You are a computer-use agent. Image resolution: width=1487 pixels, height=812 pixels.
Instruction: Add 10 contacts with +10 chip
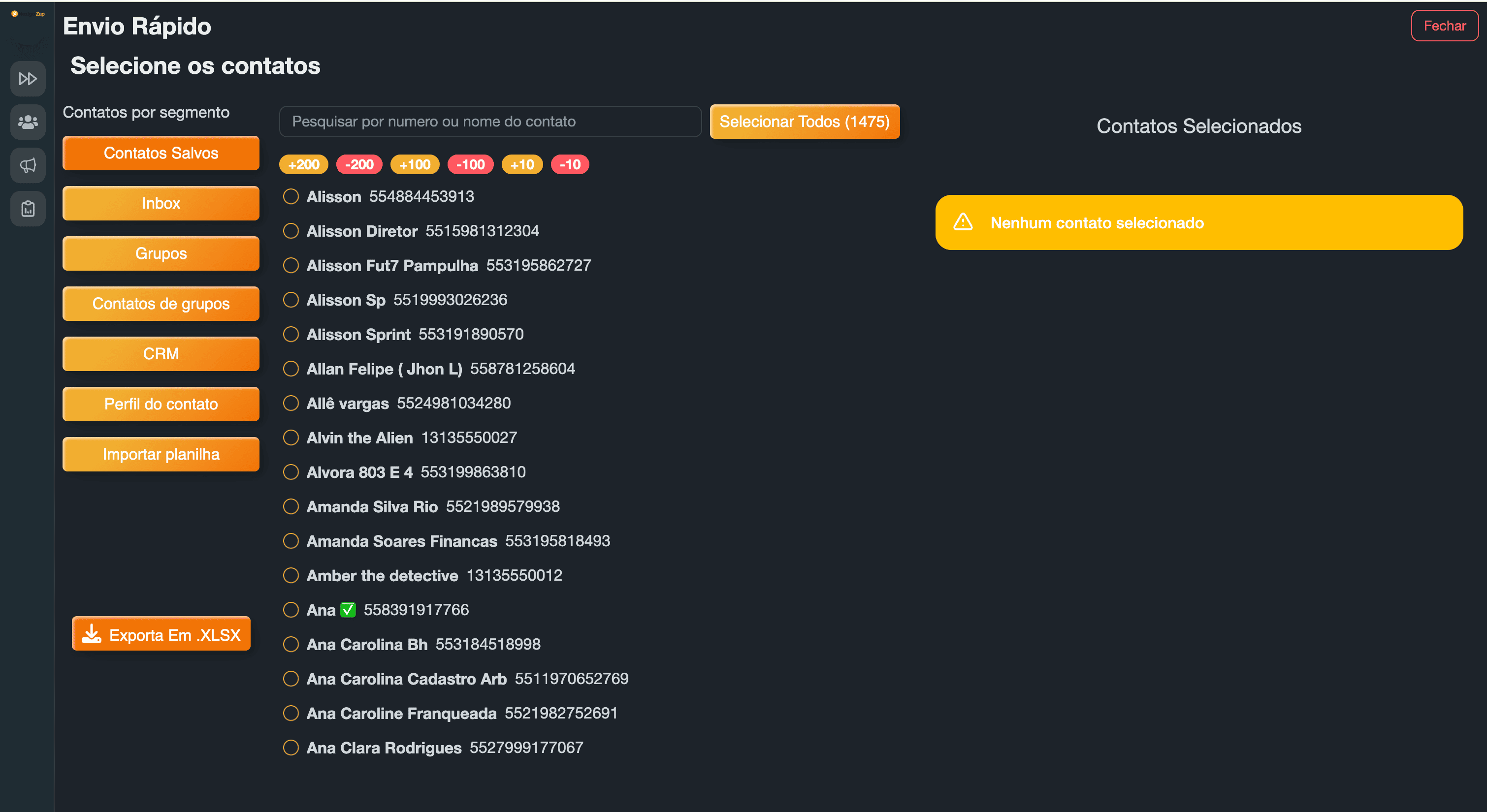(x=522, y=164)
